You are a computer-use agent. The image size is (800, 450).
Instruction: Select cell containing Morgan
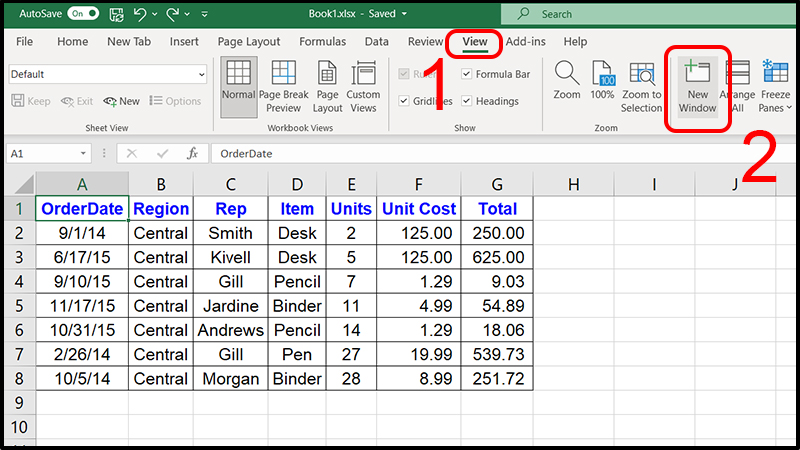point(231,379)
